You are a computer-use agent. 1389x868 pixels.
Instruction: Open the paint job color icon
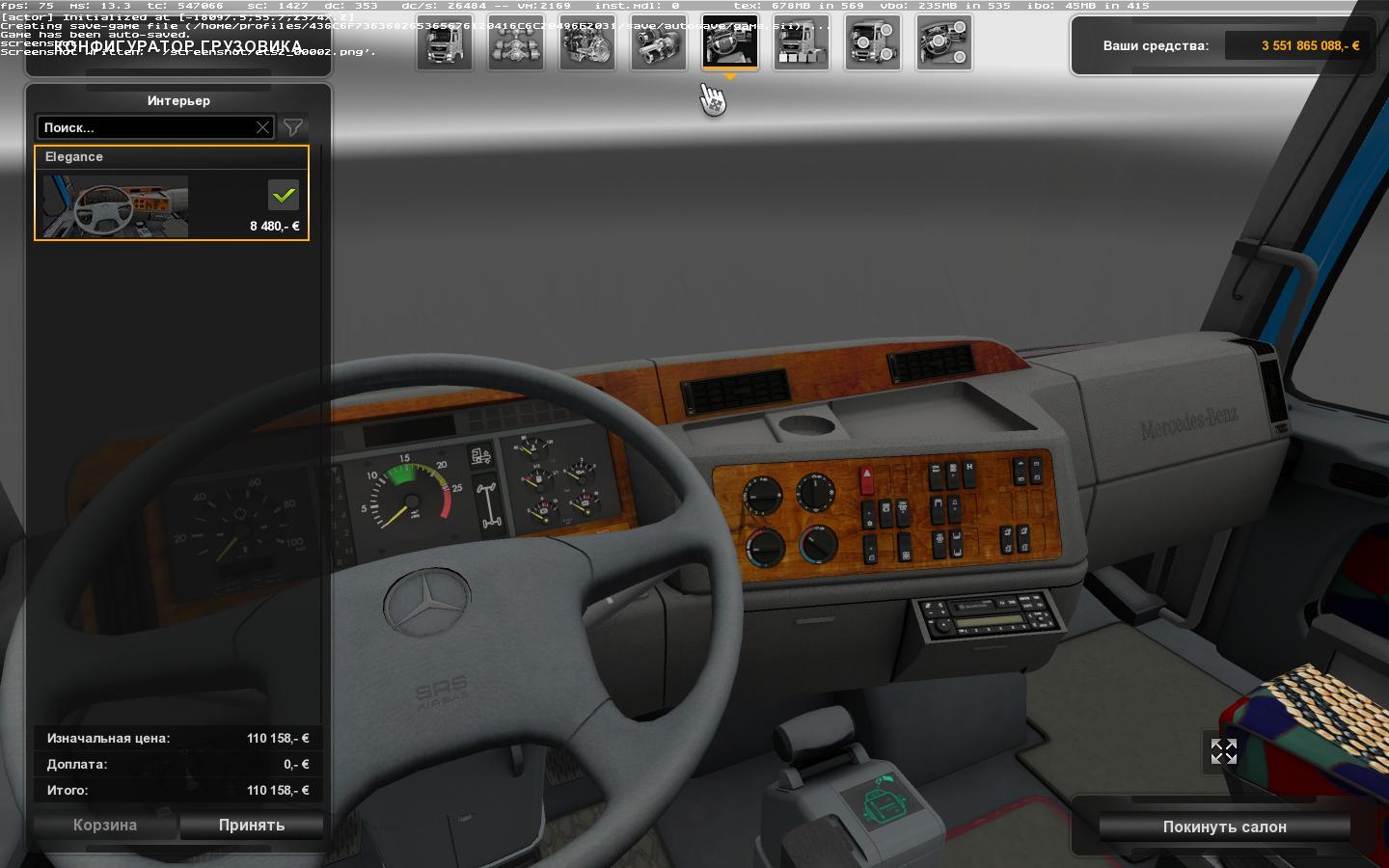tap(802, 43)
